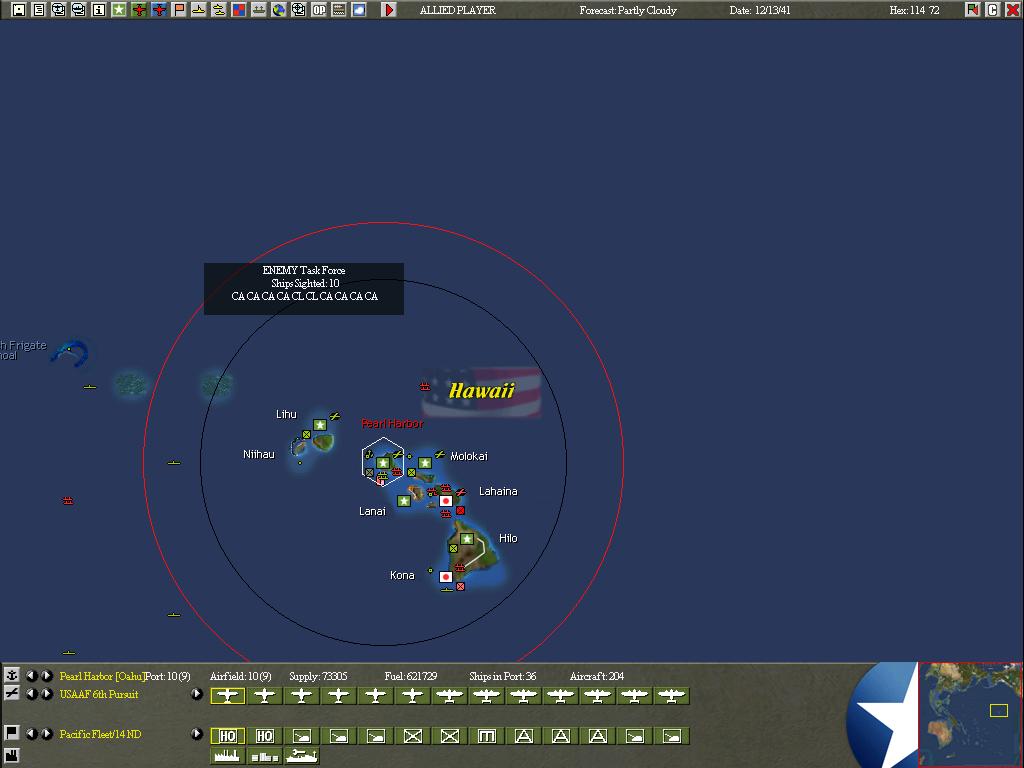1024x768 pixels.
Task: Click the small buildings icon in third row
Action: (x=264, y=756)
